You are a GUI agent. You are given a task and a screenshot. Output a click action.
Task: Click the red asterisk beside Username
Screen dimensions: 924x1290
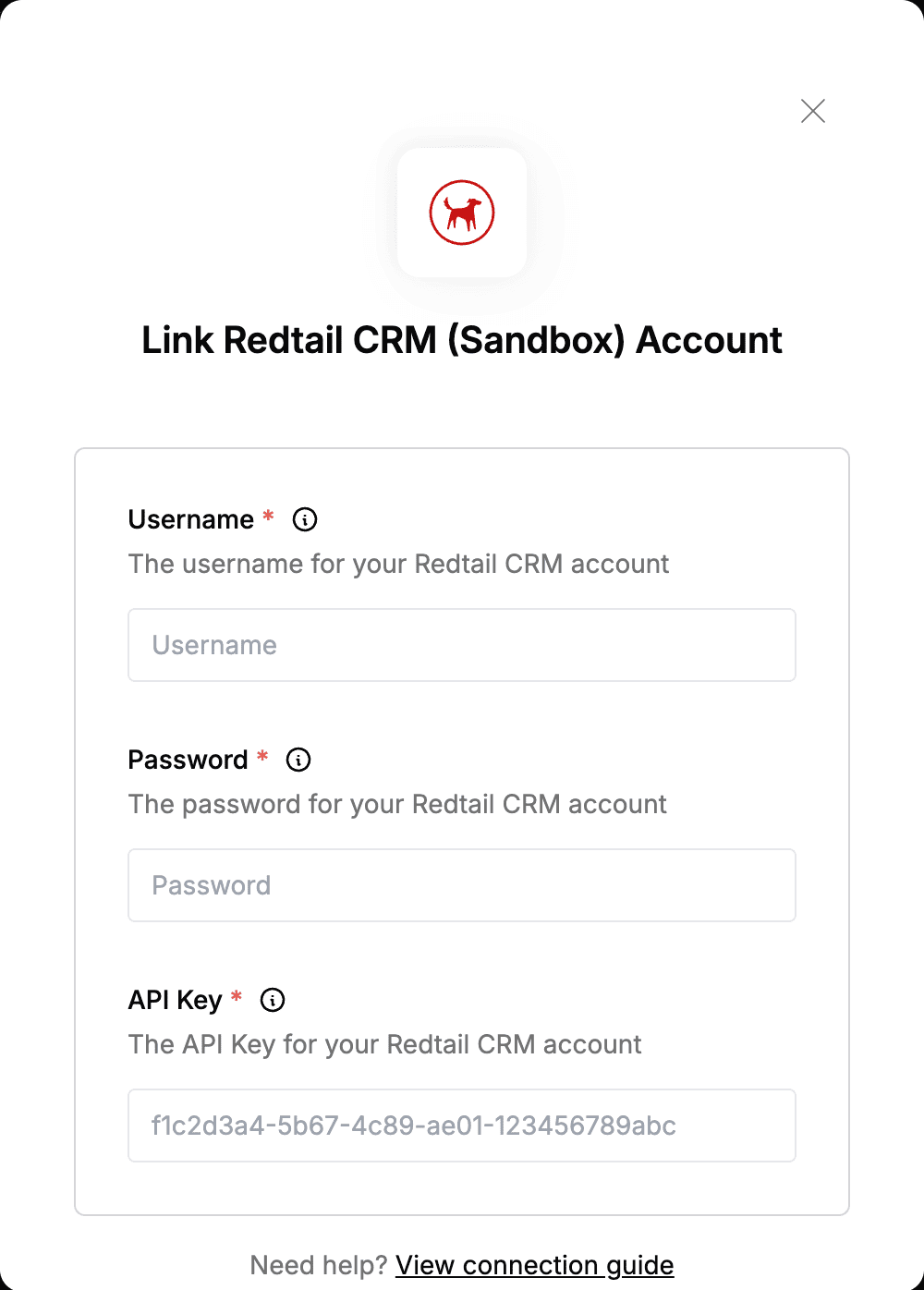(268, 516)
